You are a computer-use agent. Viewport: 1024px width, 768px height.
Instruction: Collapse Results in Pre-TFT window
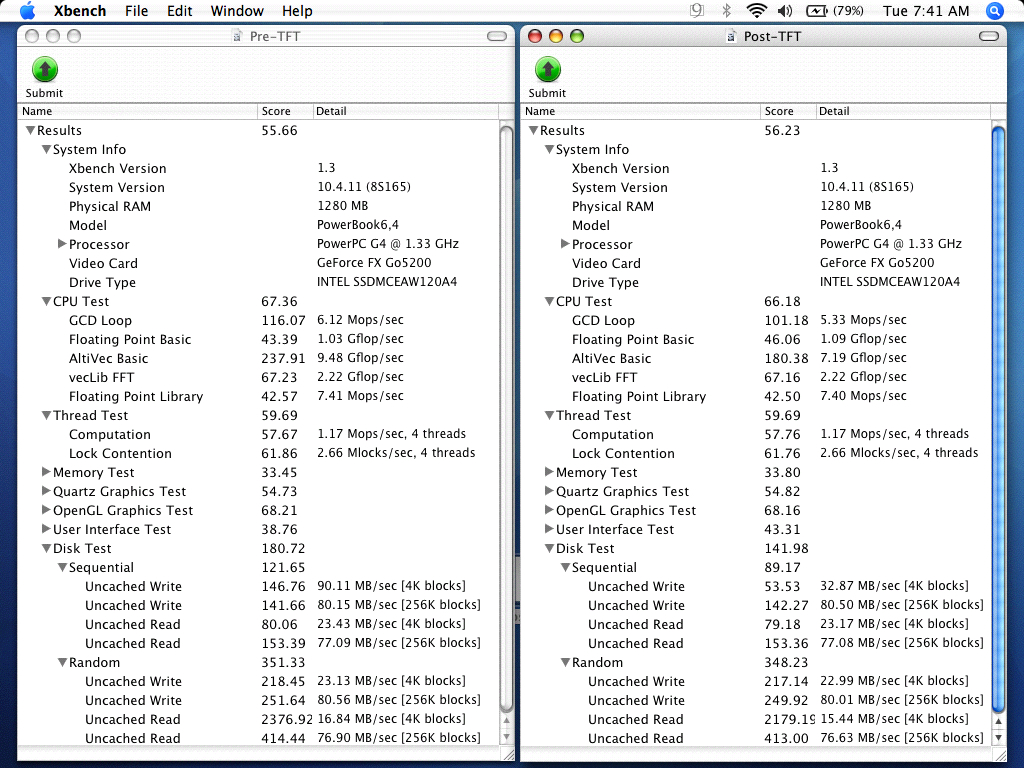[30, 130]
